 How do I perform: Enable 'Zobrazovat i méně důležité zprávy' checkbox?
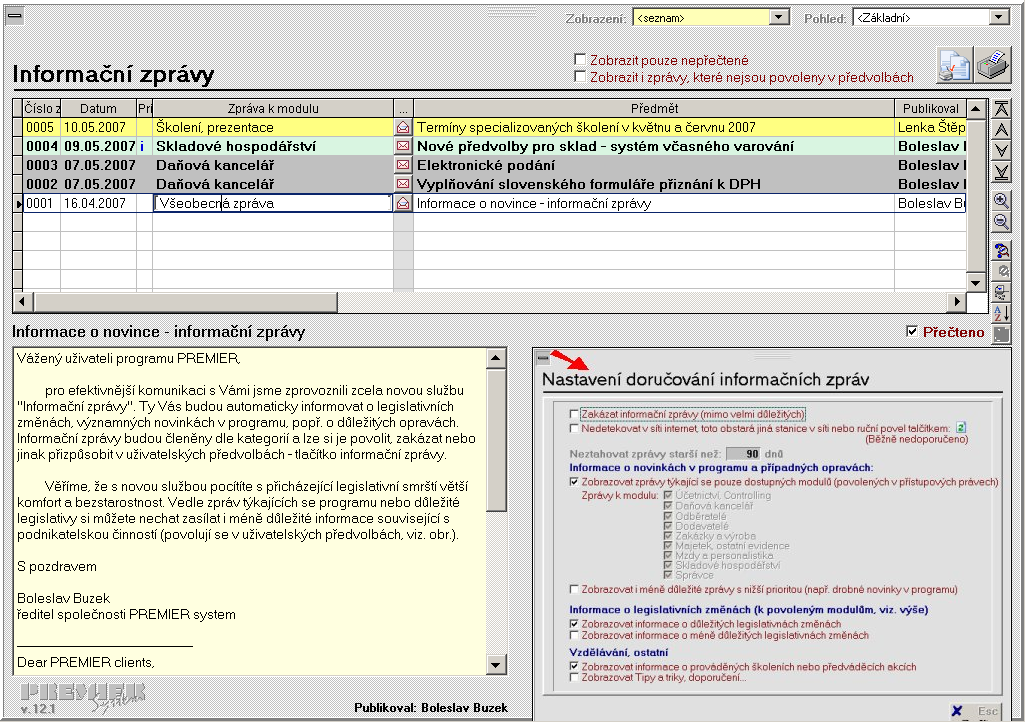tap(574, 589)
